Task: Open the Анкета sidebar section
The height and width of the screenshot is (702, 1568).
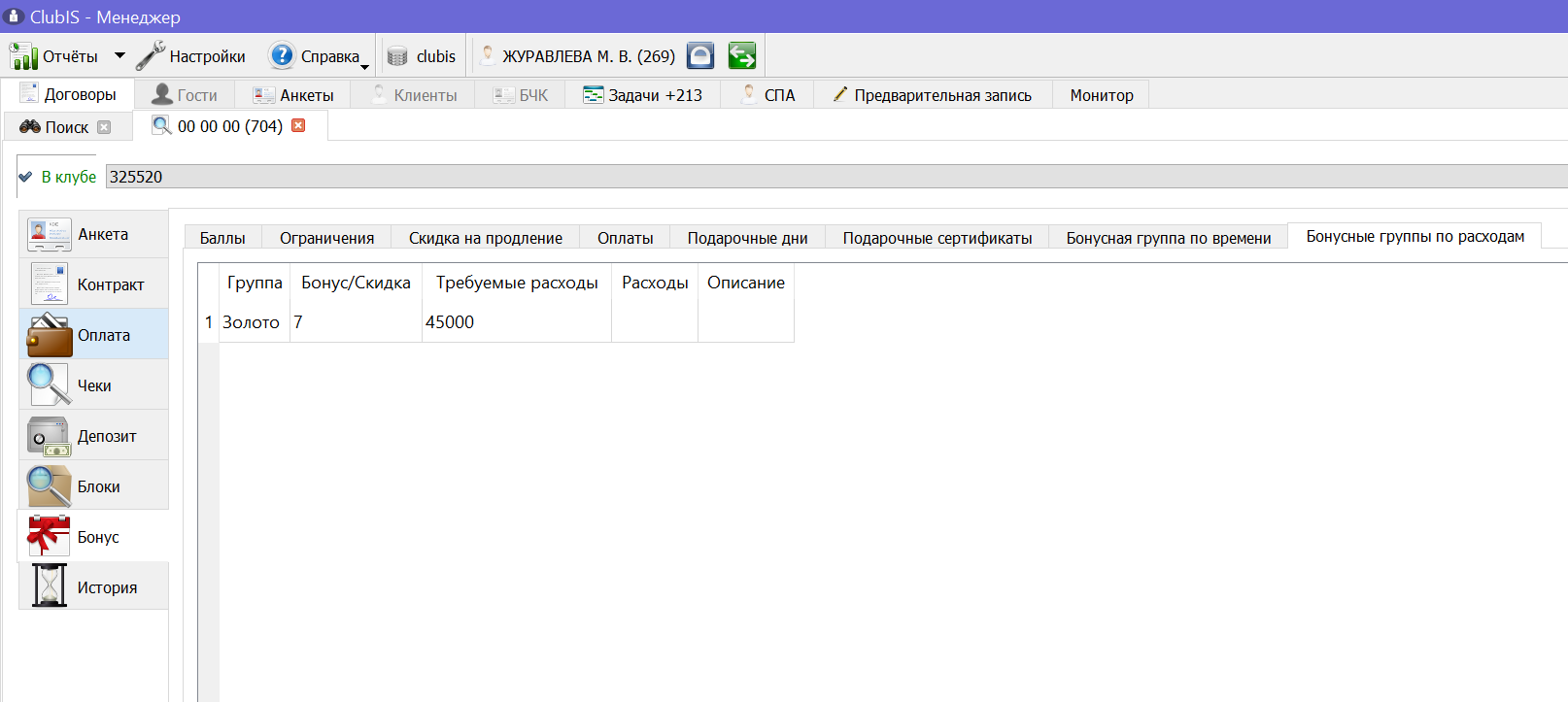Action: tap(93, 235)
